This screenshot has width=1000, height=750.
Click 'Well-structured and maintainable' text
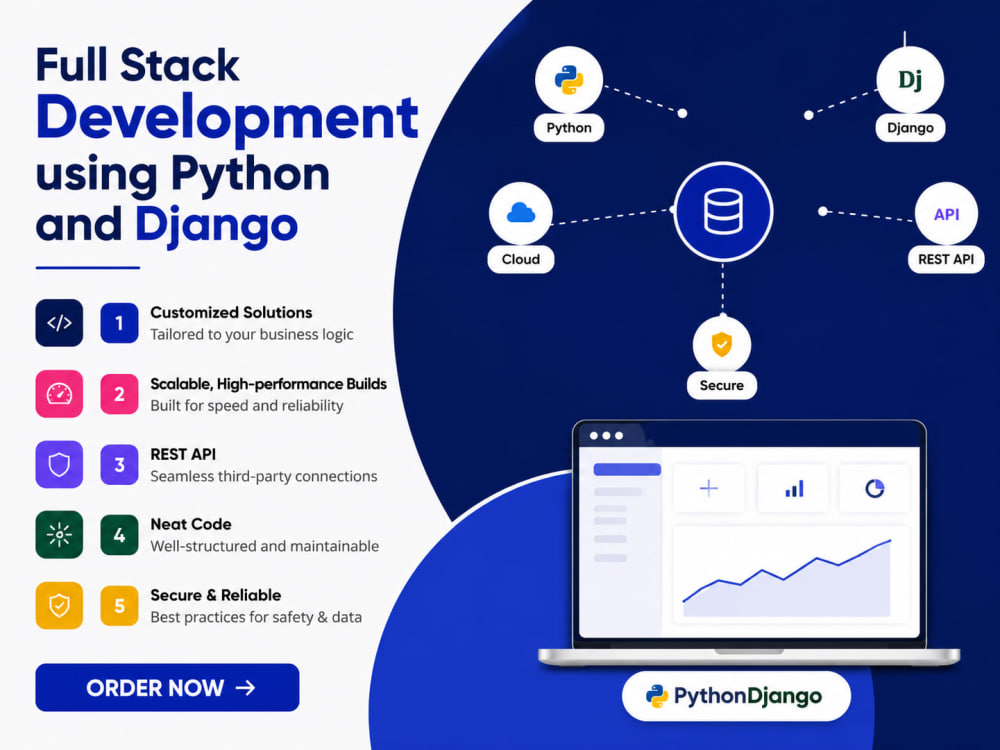coord(265,547)
